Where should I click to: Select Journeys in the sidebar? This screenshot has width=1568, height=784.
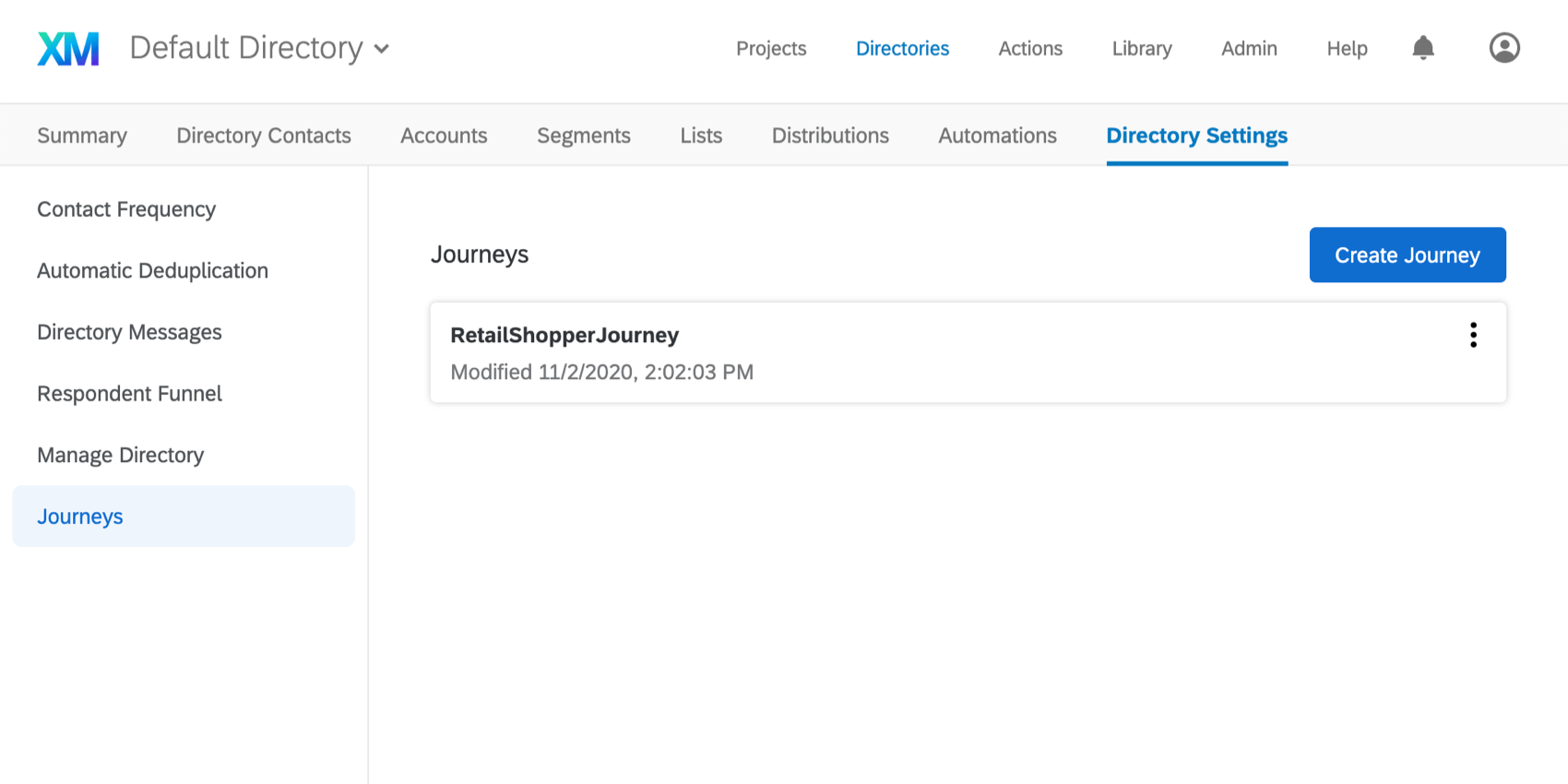(x=184, y=517)
